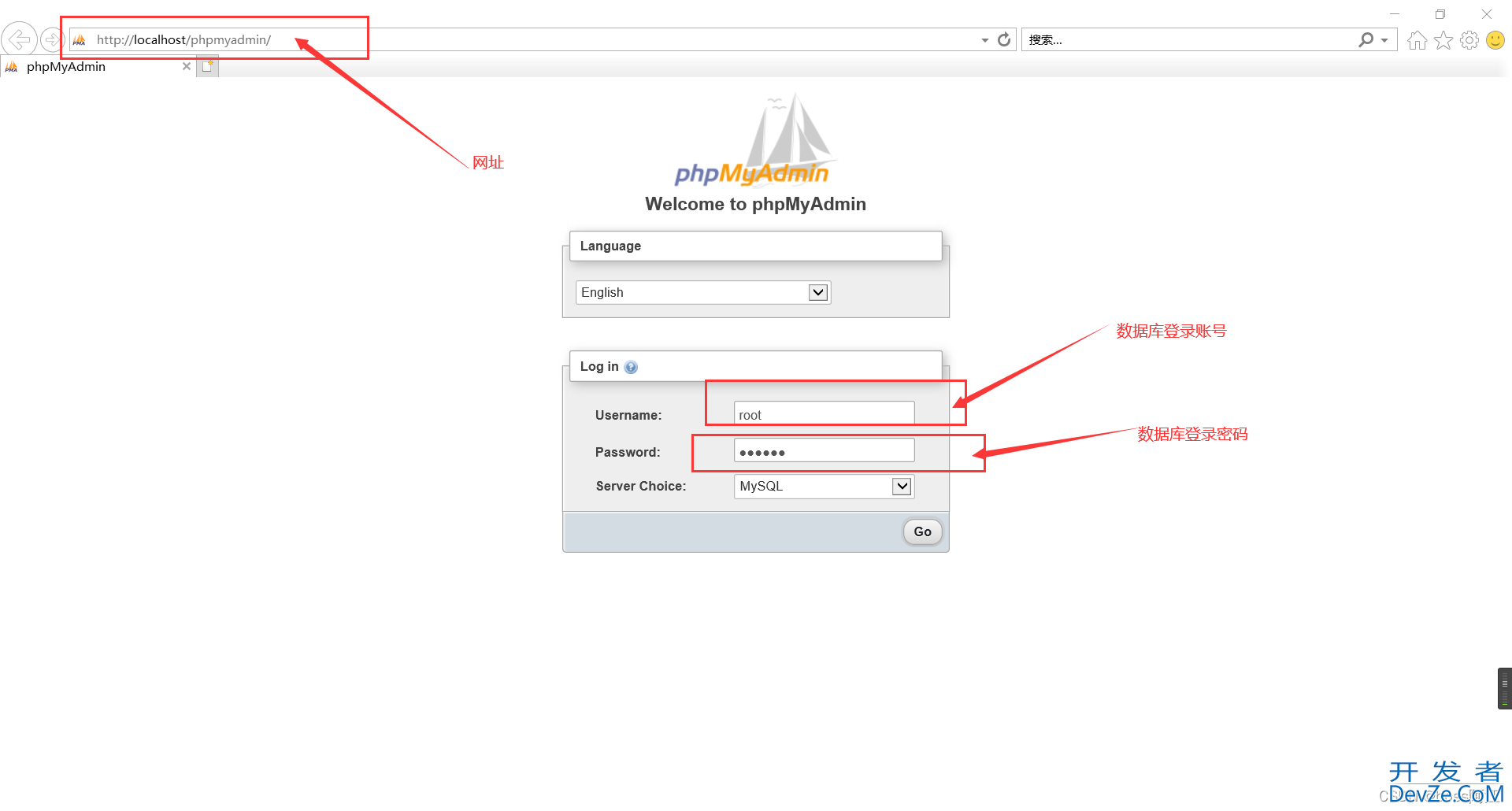Open the Server Choice dropdown showing MySQL

click(824, 486)
